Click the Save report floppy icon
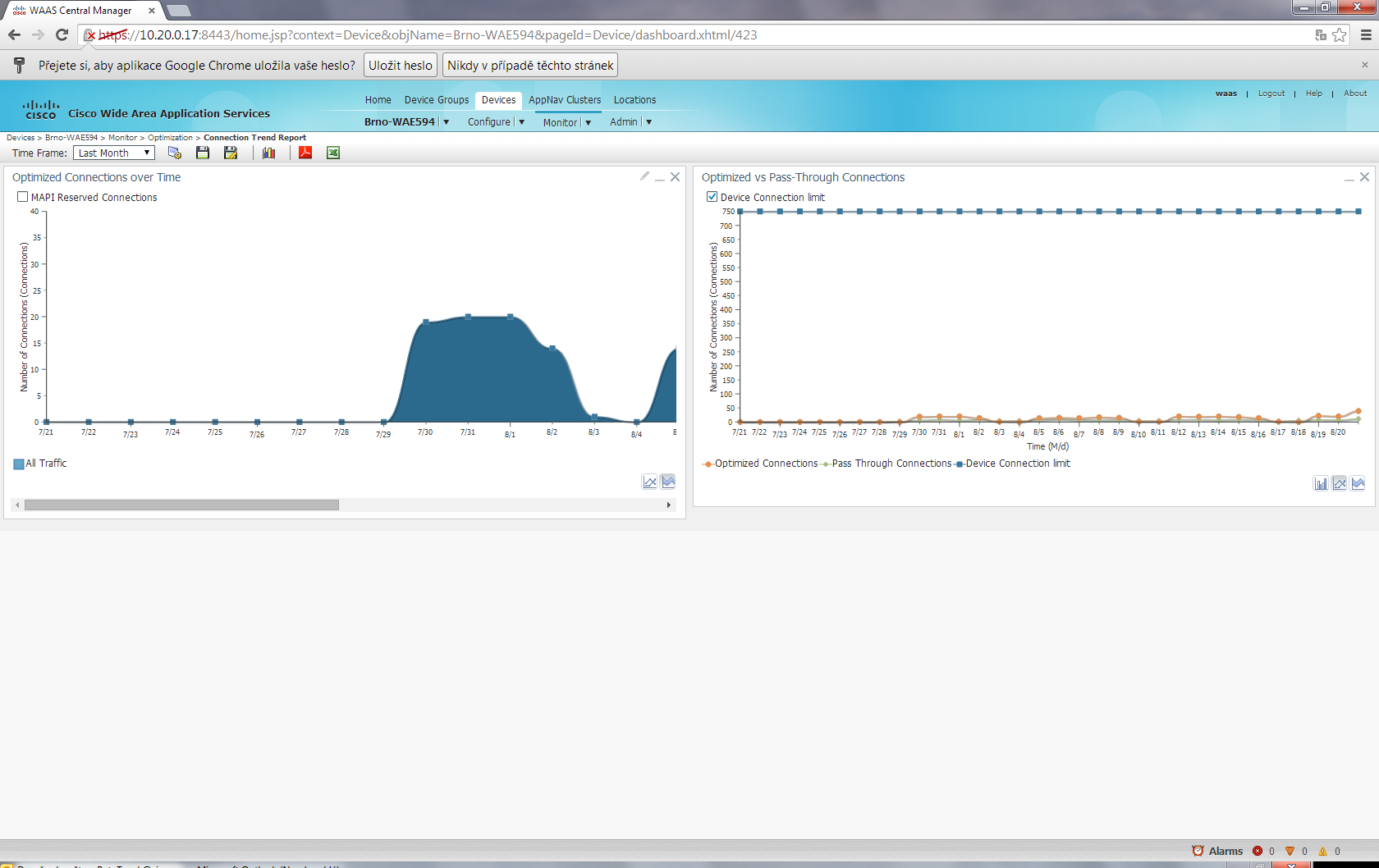This screenshot has width=1379, height=868. coord(203,153)
